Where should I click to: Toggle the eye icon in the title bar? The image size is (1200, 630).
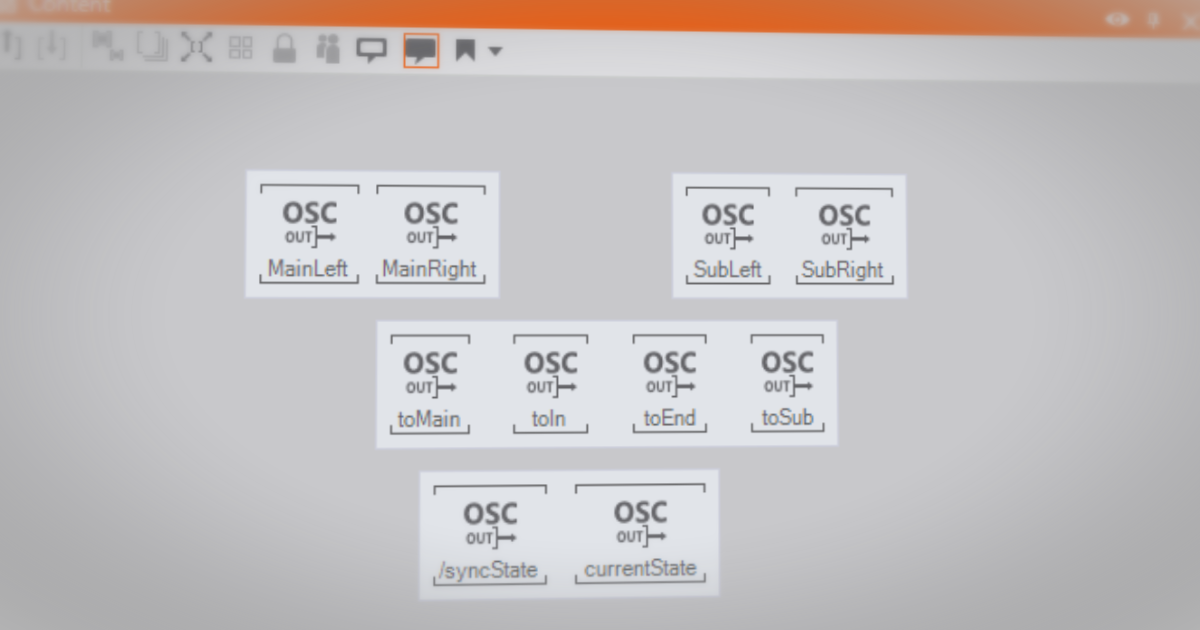point(1116,19)
